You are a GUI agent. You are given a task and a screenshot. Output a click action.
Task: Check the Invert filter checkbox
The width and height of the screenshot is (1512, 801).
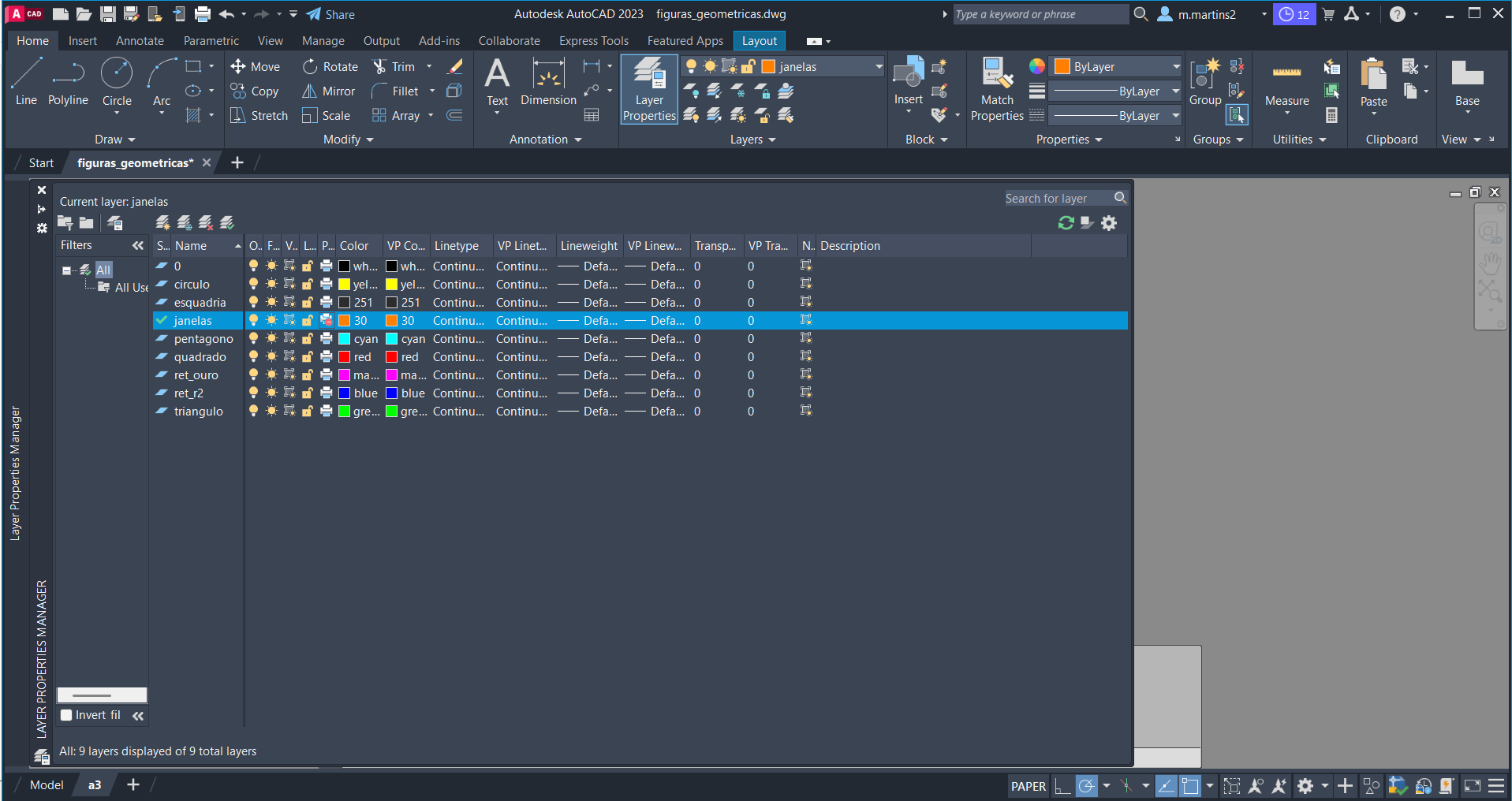[x=67, y=715]
